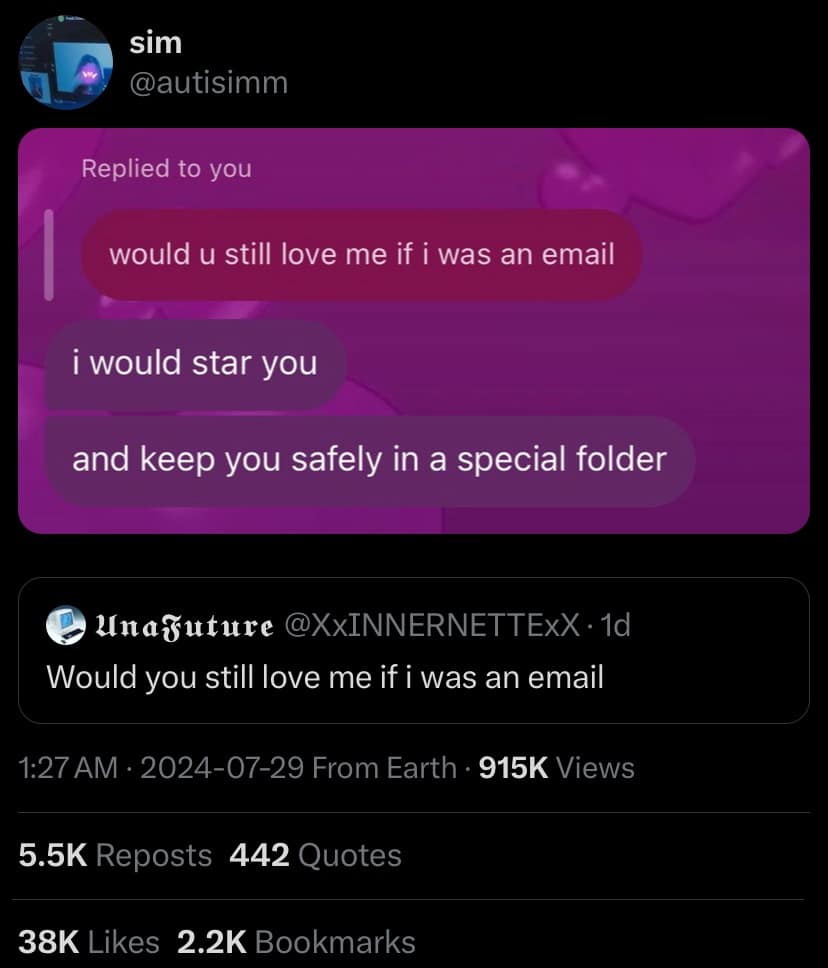View the 38K Likes list

pos(88,942)
